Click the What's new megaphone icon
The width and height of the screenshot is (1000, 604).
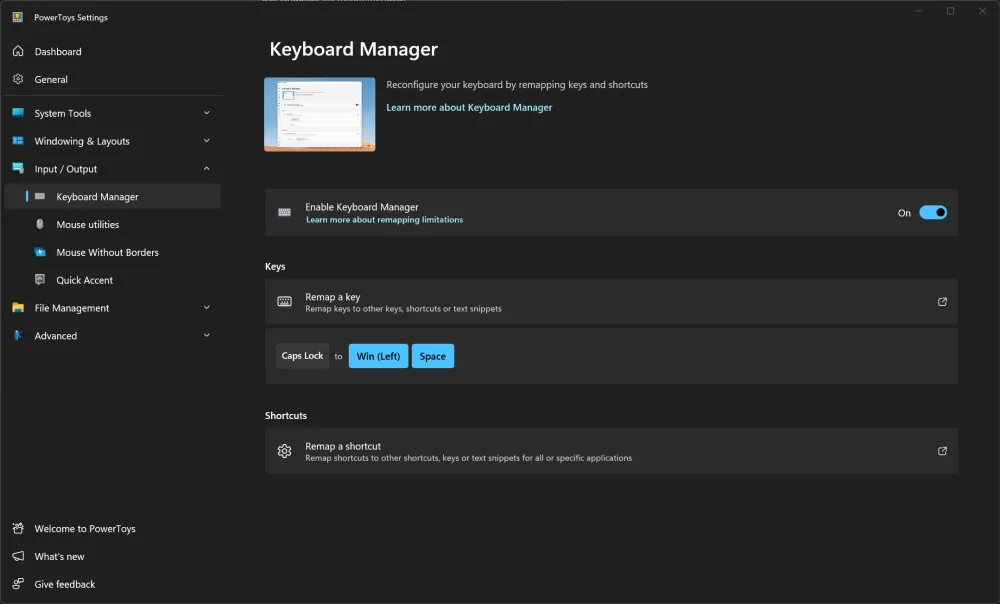click(18, 556)
